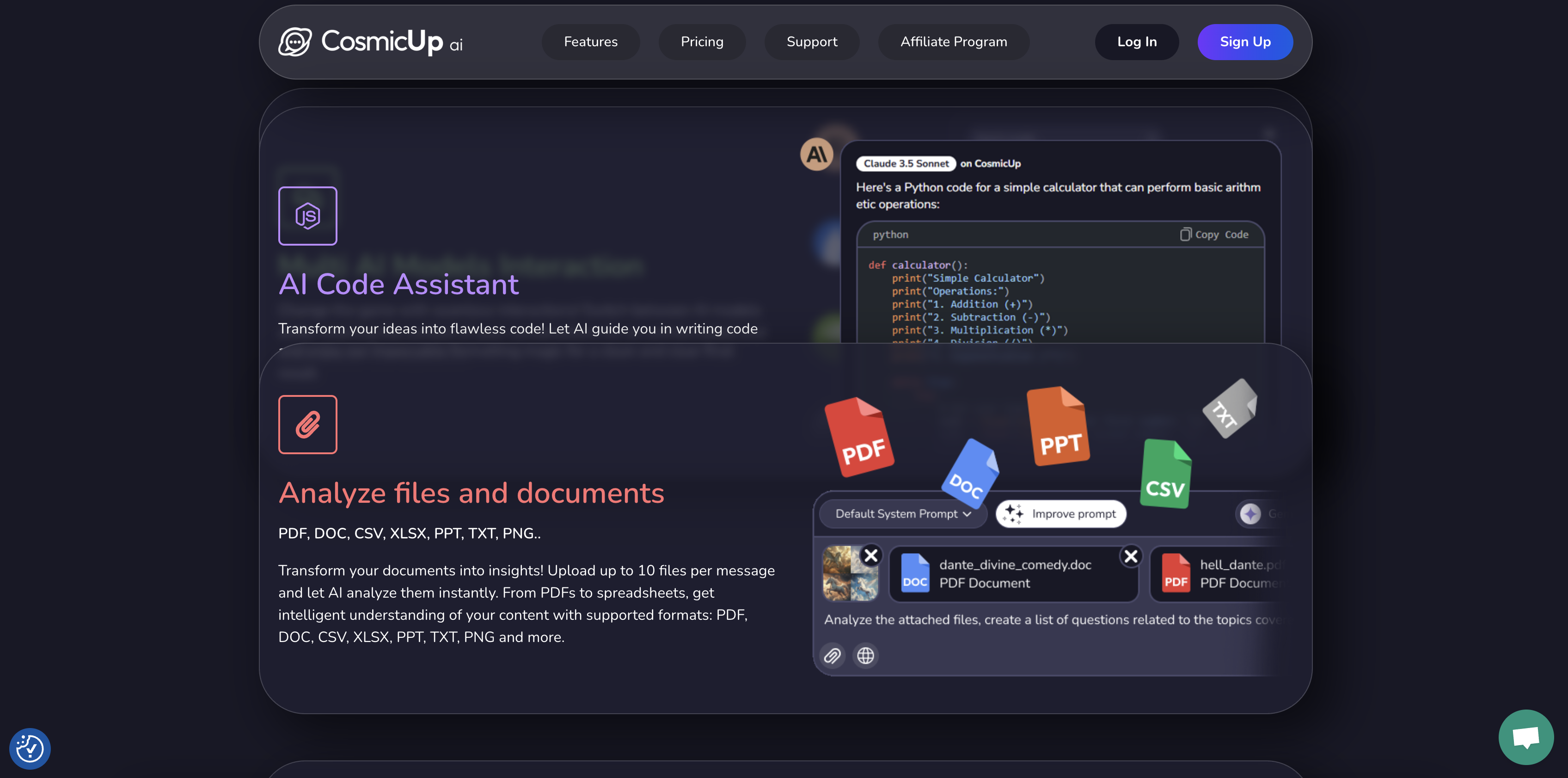Go to the Pricing page
The height and width of the screenshot is (778, 1568).
tap(702, 42)
